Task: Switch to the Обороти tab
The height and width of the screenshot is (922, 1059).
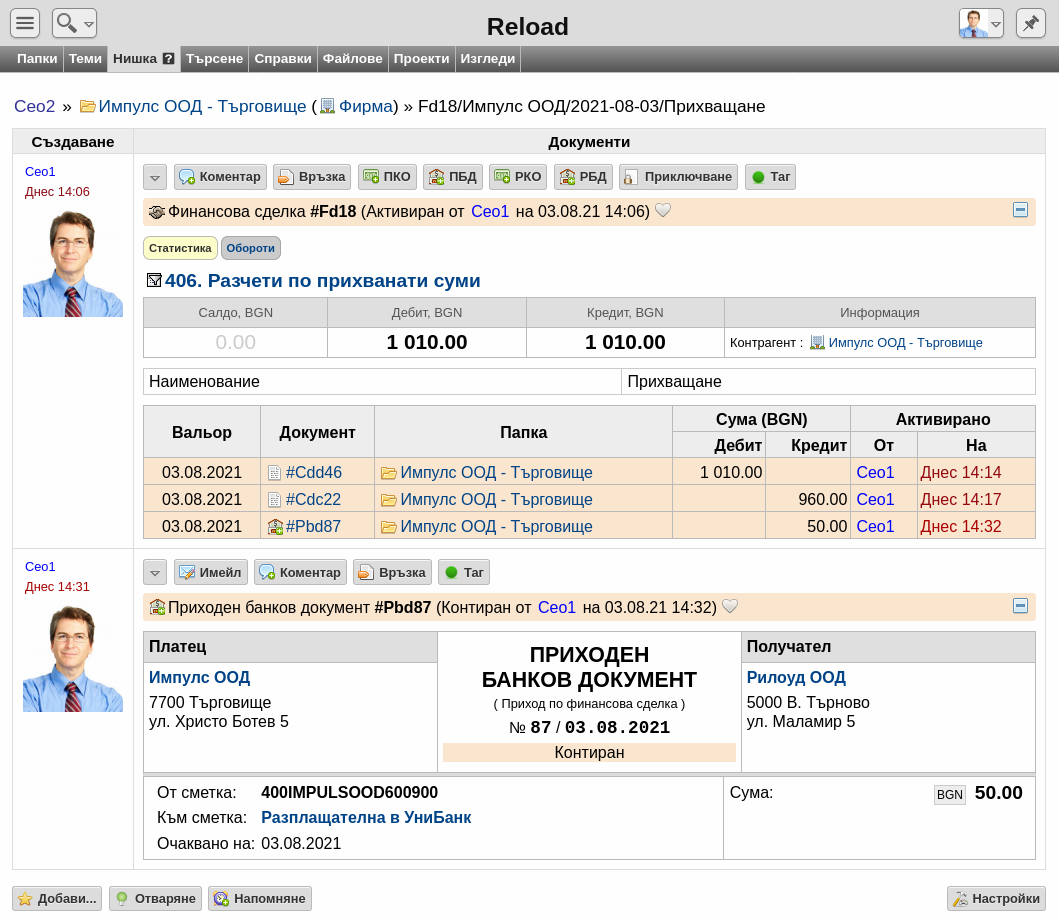Action: [x=251, y=248]
